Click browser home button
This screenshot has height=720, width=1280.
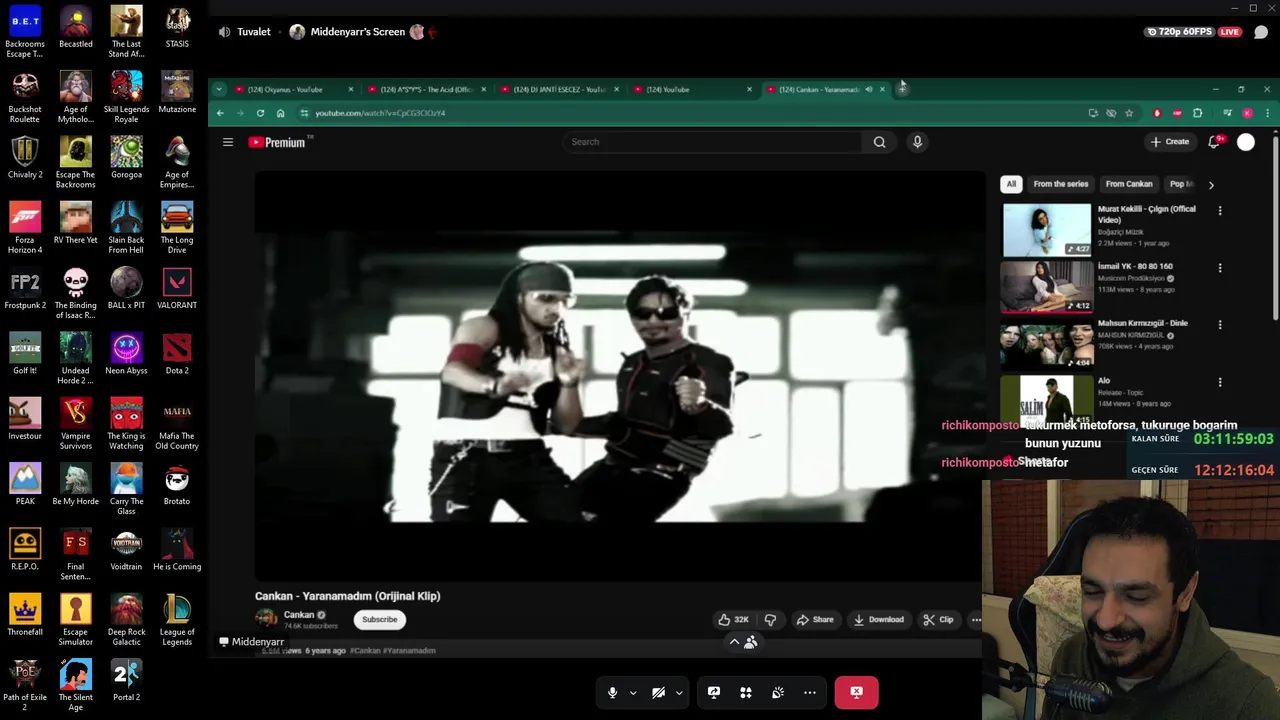281,113
